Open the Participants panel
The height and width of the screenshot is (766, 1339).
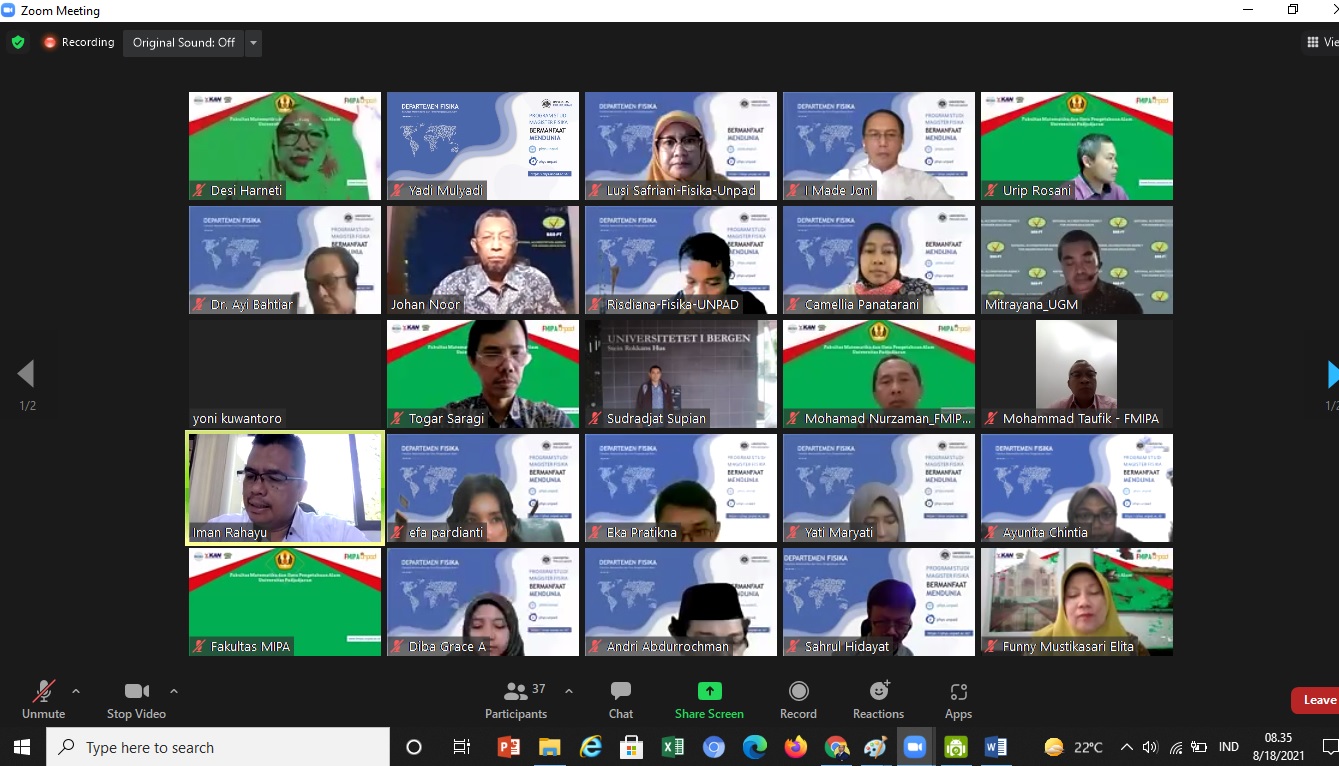516,700
